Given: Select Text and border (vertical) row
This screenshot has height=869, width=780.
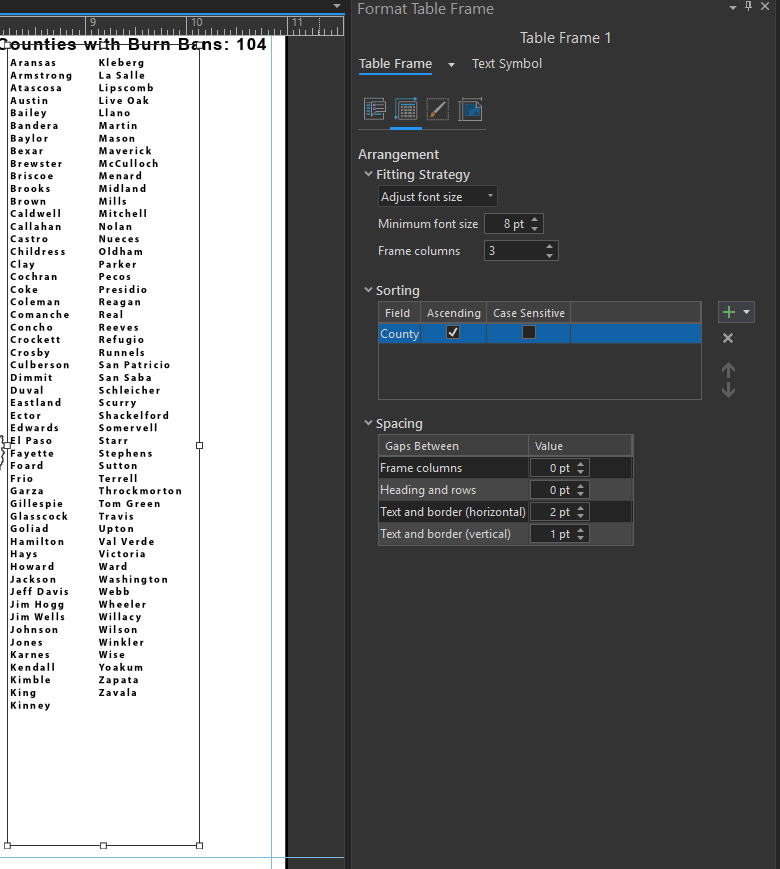Looking at the screenshot, I should [x=505, y=534].
